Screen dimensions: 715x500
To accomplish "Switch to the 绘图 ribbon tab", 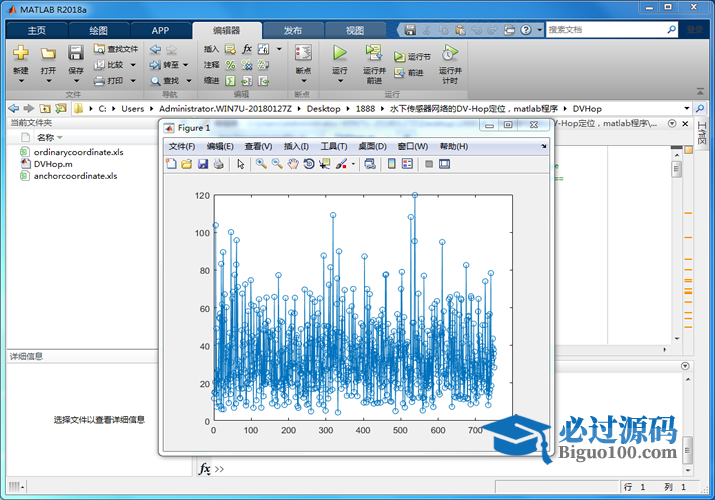I will point(98,31).
